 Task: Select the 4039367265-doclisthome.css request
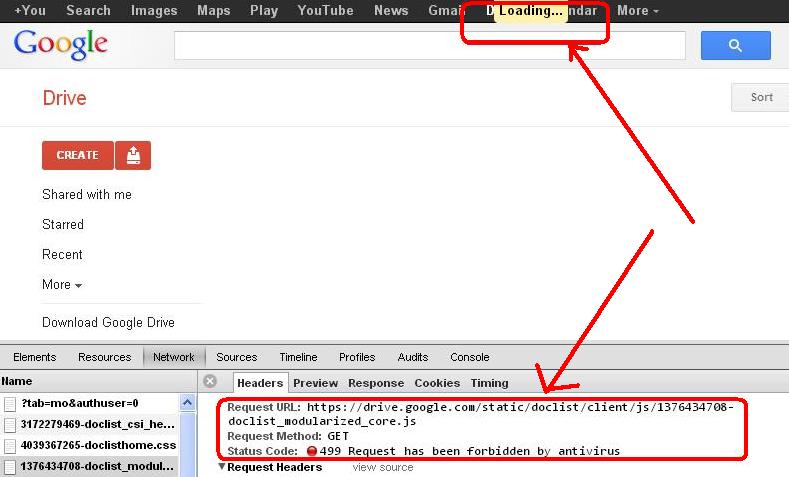98,445
